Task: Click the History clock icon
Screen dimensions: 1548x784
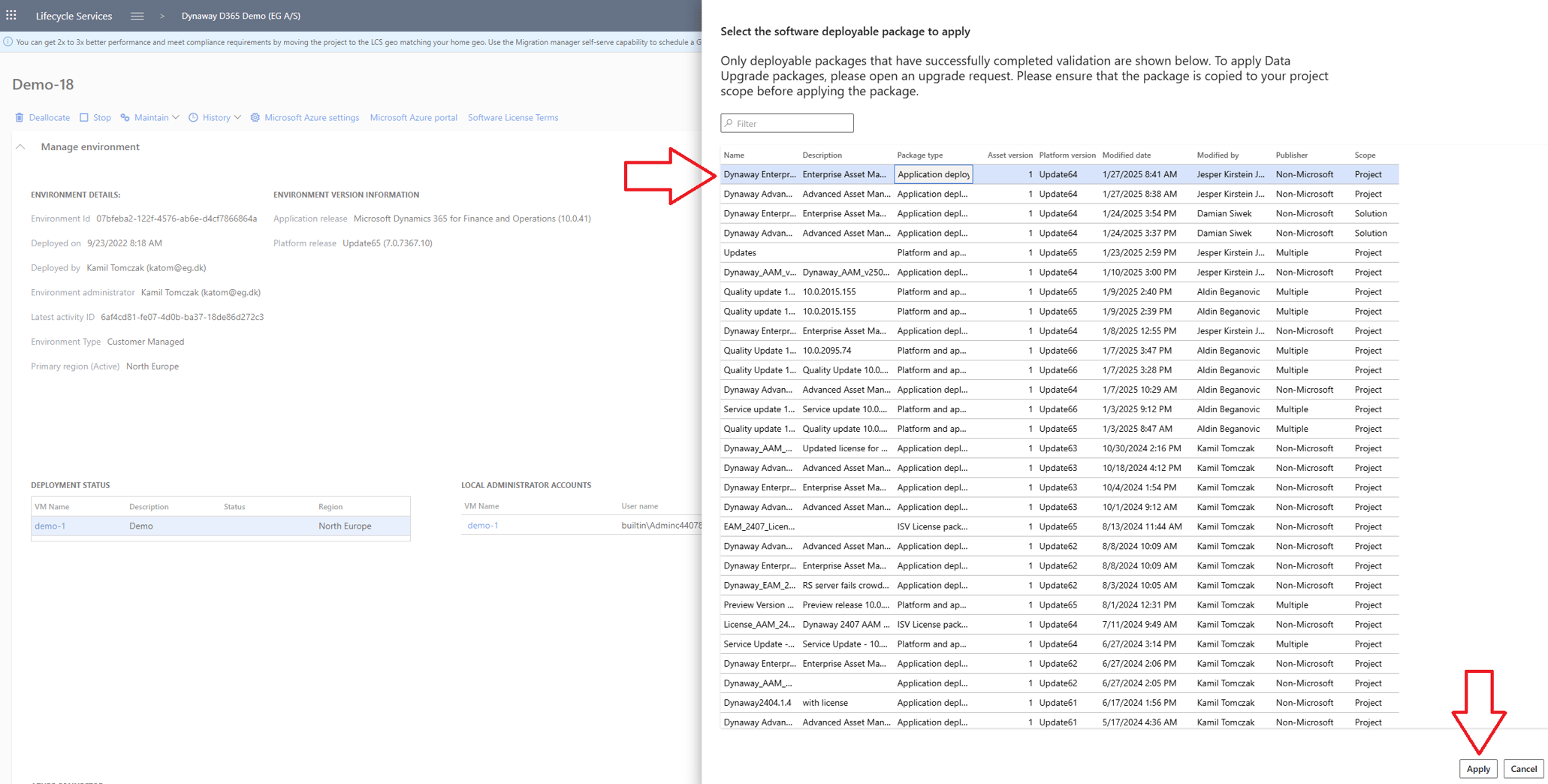Action: coord(193,117)
